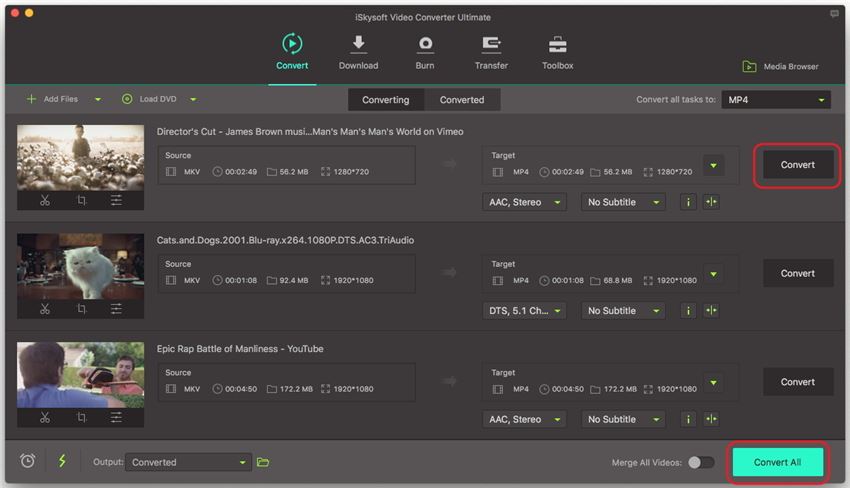Screen dimensions: 850x488
Task: Open the Convert all tasks to MP4 dropdown
Action: tap(776, 100)
